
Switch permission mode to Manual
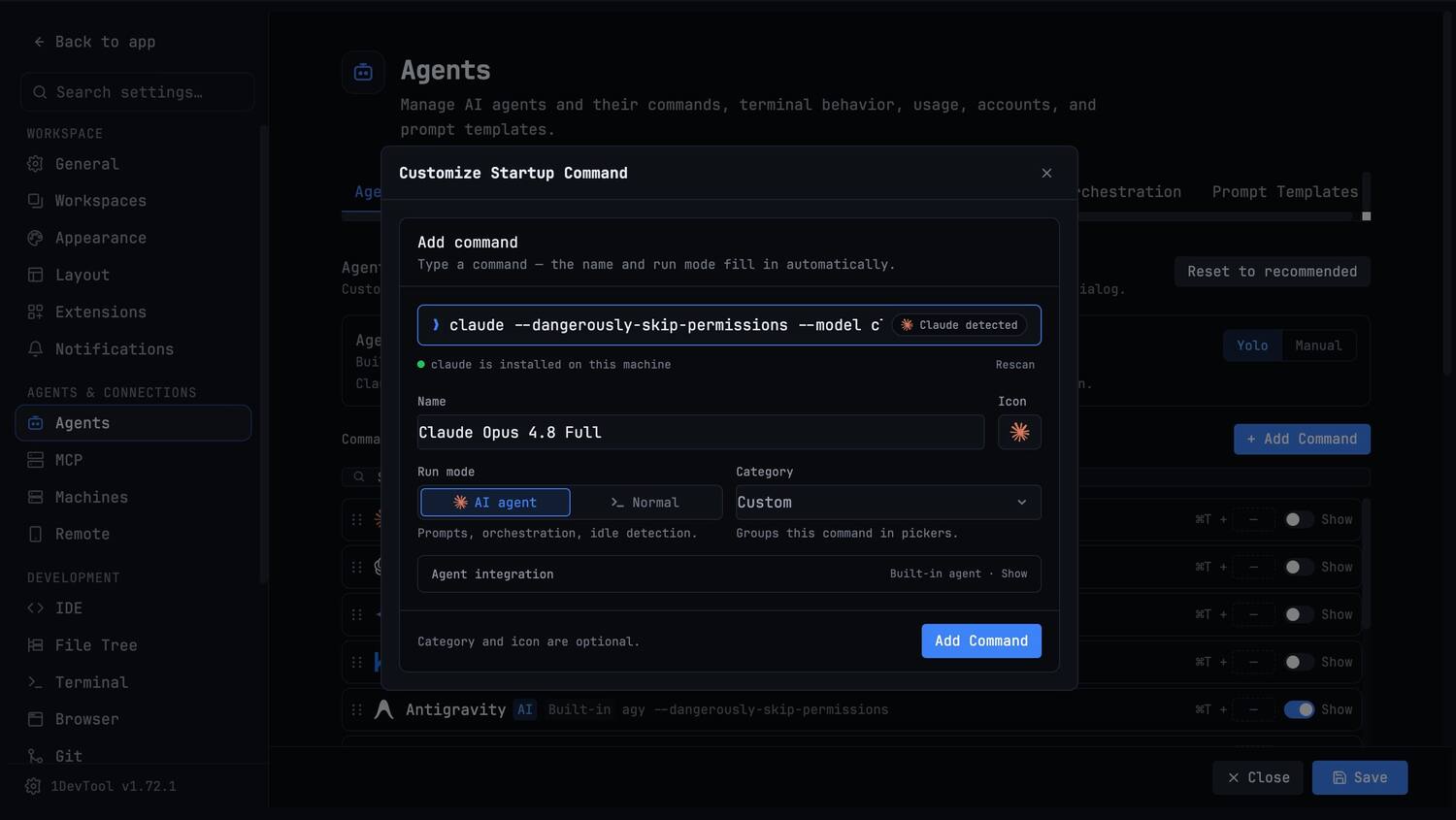[1318, 345]
